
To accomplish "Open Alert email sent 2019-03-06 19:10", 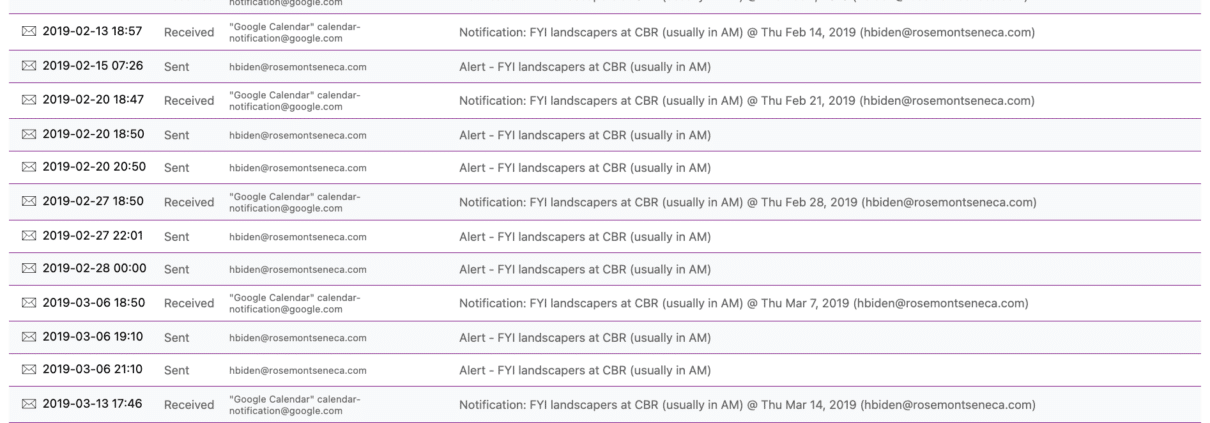I will (584, 337).
